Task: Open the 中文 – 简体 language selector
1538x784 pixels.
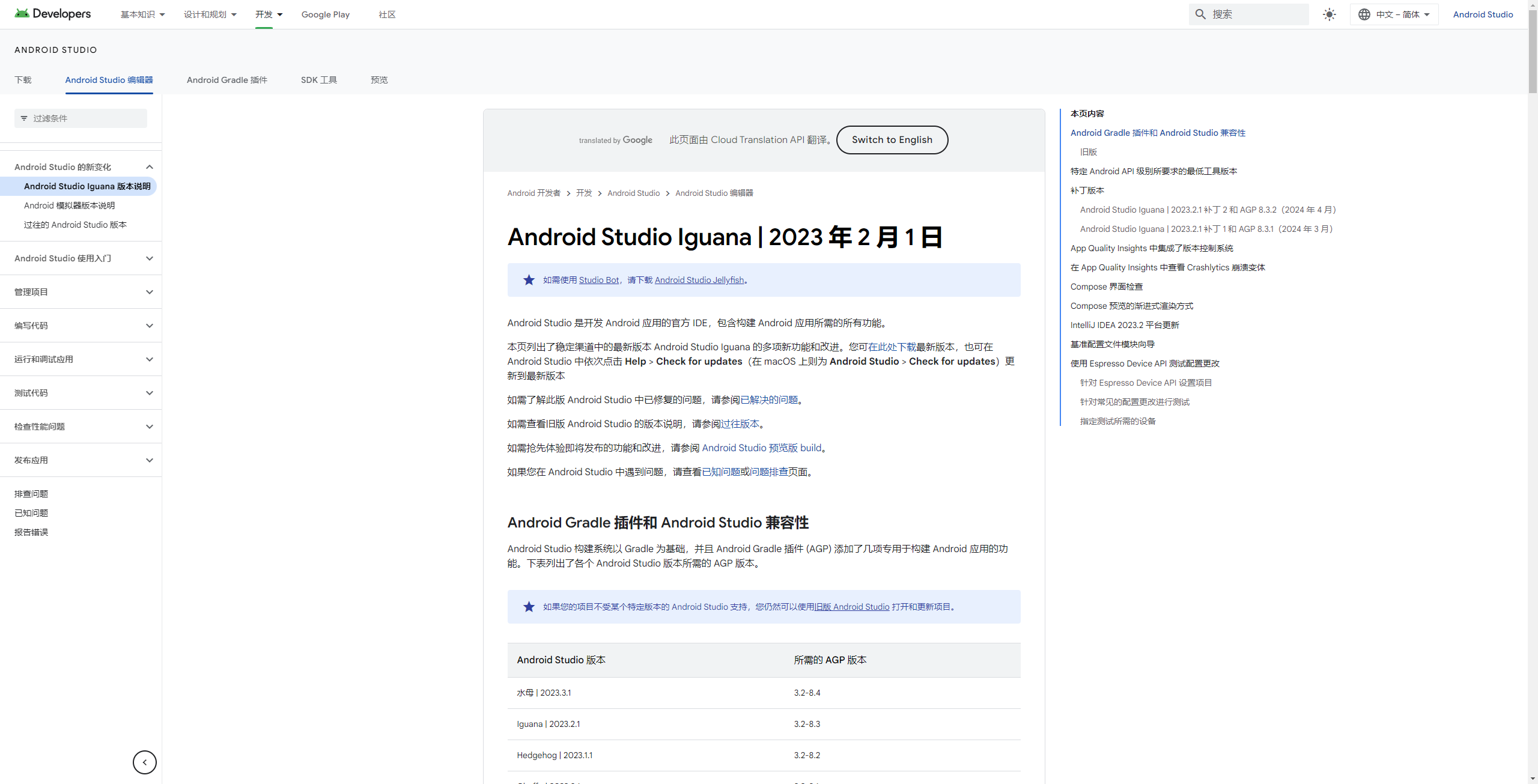Action: pyautogui.click(x=1394, y=14)
